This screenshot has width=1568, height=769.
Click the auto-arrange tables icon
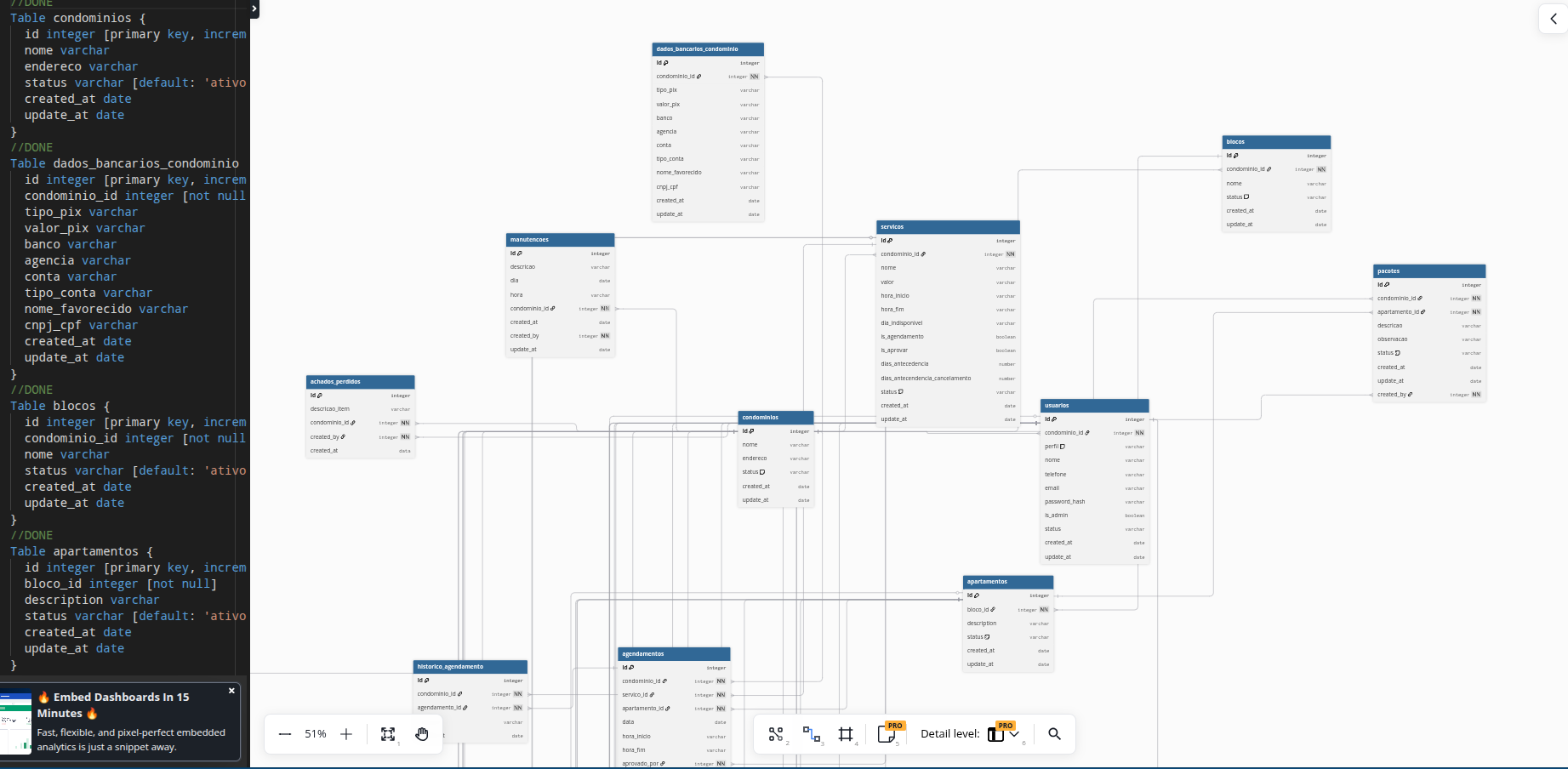coord(776,734)
